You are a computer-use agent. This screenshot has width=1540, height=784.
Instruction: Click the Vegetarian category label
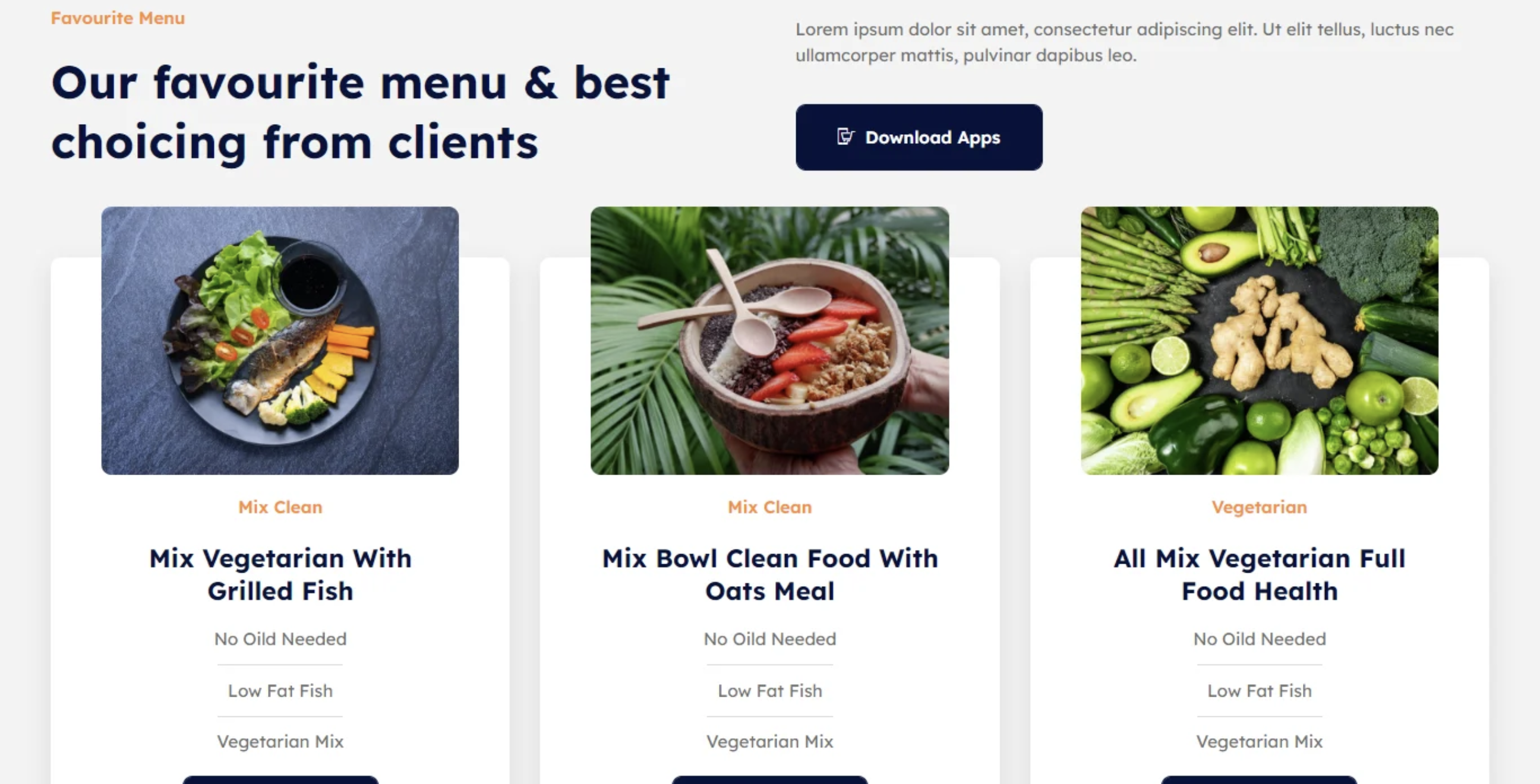click(1260, 507)
